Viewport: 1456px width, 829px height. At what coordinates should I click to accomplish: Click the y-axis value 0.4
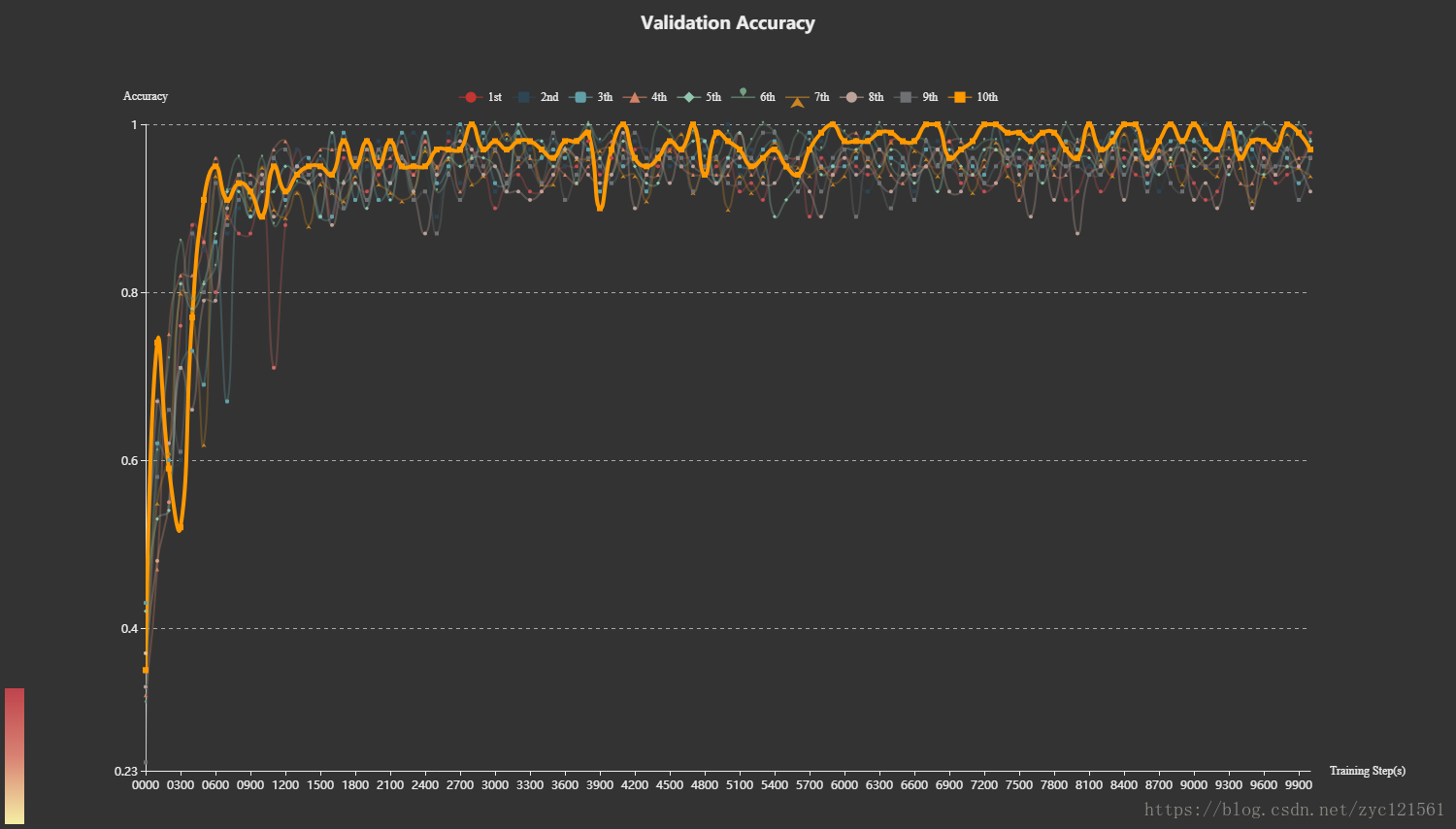point(129,629)
